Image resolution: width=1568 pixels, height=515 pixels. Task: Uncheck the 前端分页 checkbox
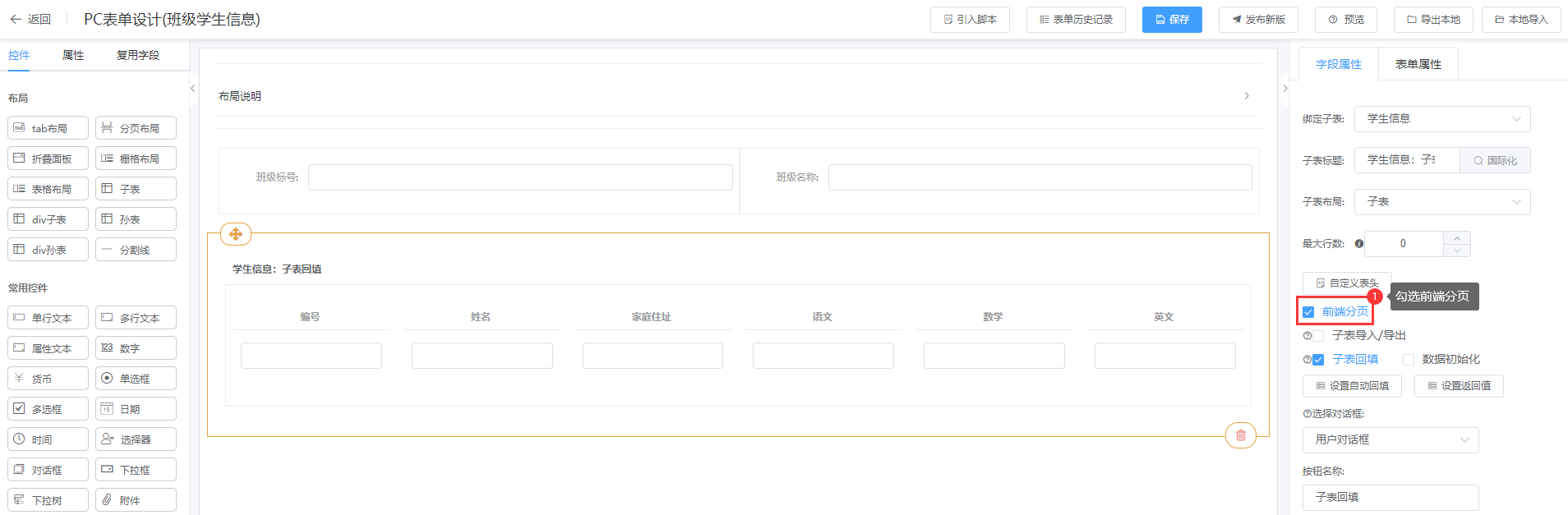click(1308, 312)
